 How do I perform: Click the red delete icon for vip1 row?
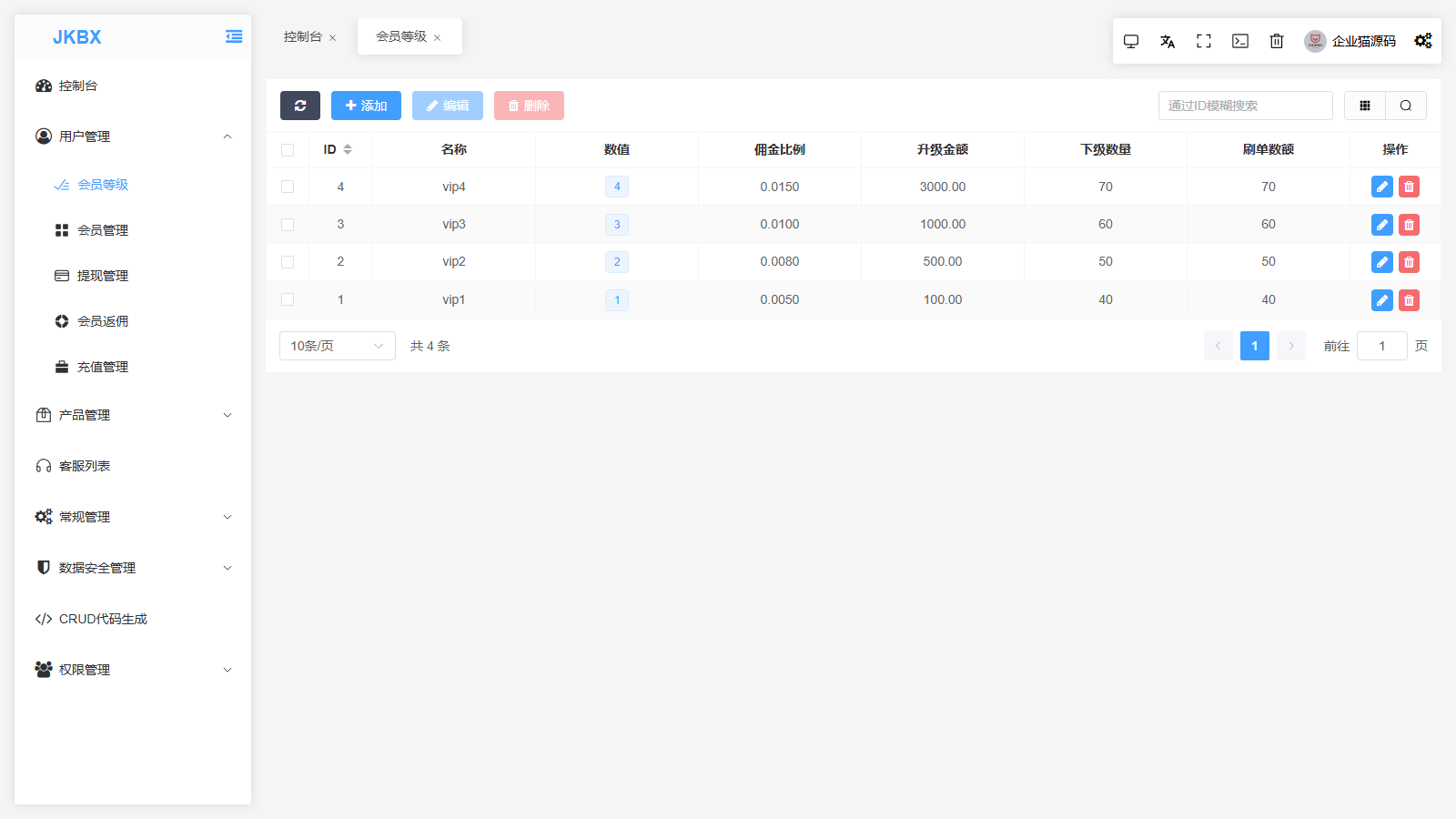point(1409,300)
